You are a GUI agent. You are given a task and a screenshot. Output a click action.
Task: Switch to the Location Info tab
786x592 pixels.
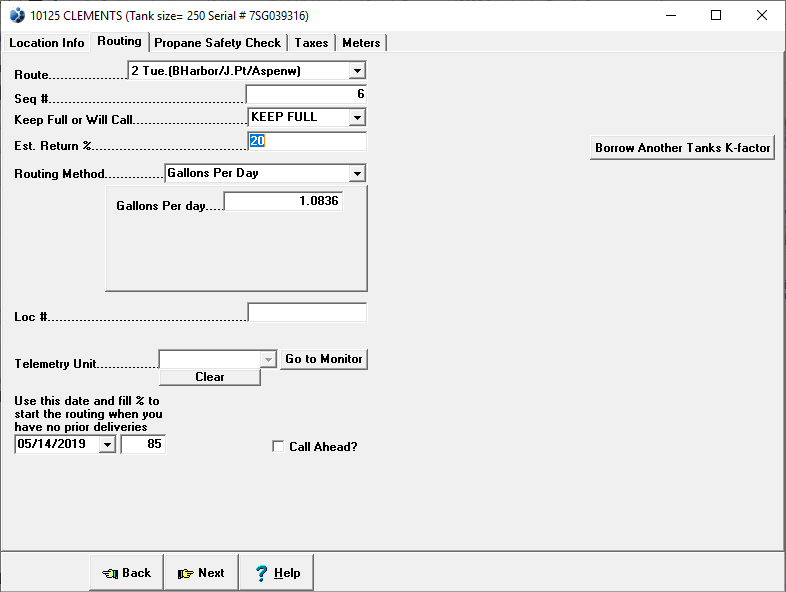tap(46, 43)
